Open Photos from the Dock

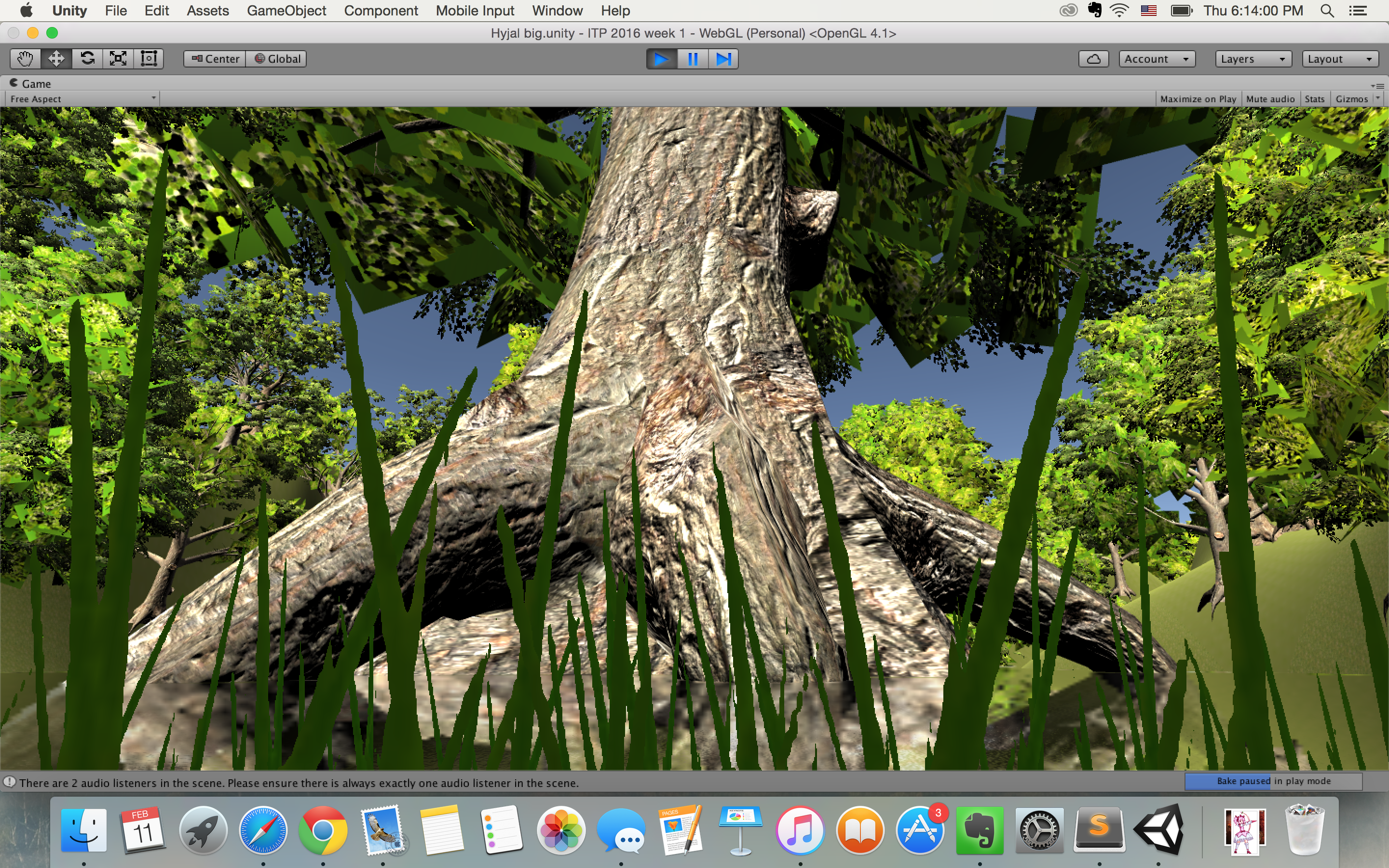pos(561,830)
